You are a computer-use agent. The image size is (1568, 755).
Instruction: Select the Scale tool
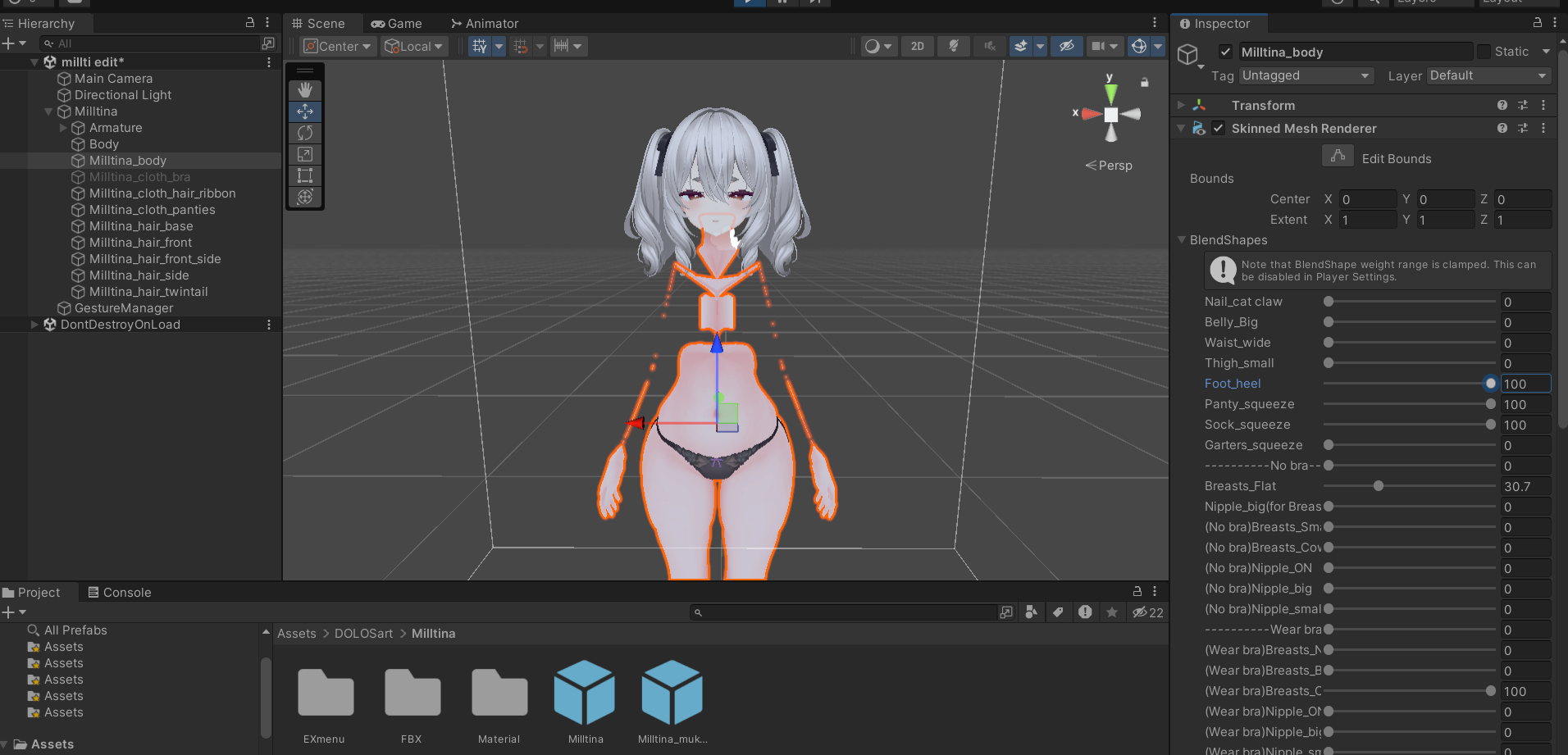pos(305,153)
